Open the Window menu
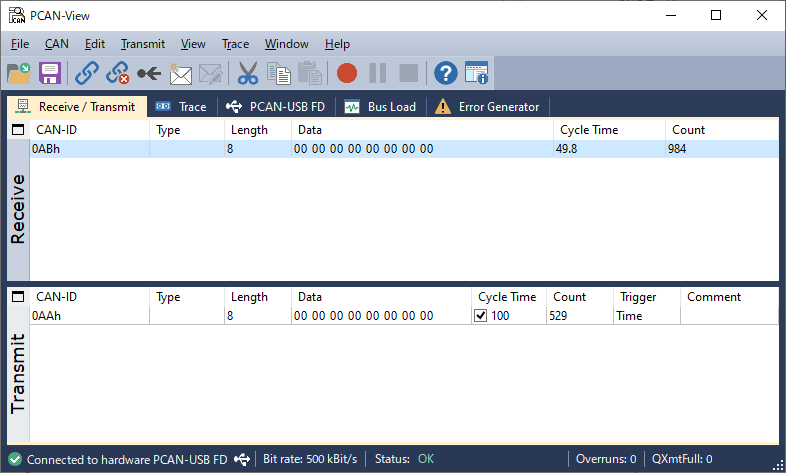This screenshot has height=473, width=786. click(287, 44)
